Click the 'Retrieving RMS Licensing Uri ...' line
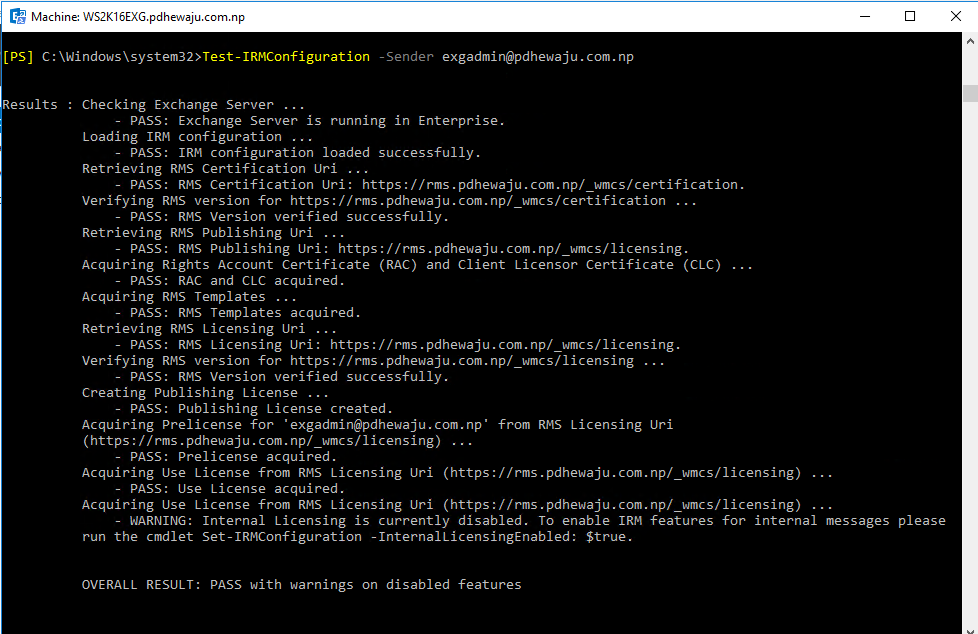 209,329
